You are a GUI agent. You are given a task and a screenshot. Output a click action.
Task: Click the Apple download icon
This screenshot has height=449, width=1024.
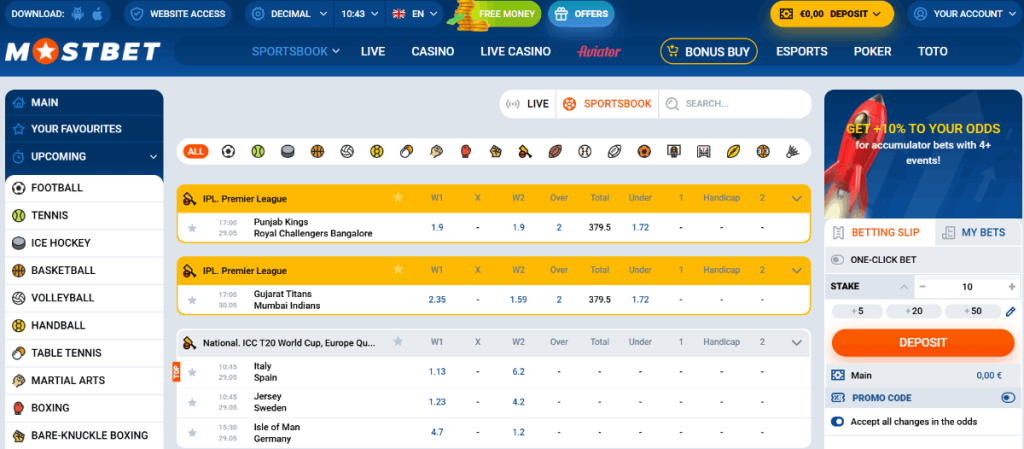pyautogui.click(x=97, y=14)
